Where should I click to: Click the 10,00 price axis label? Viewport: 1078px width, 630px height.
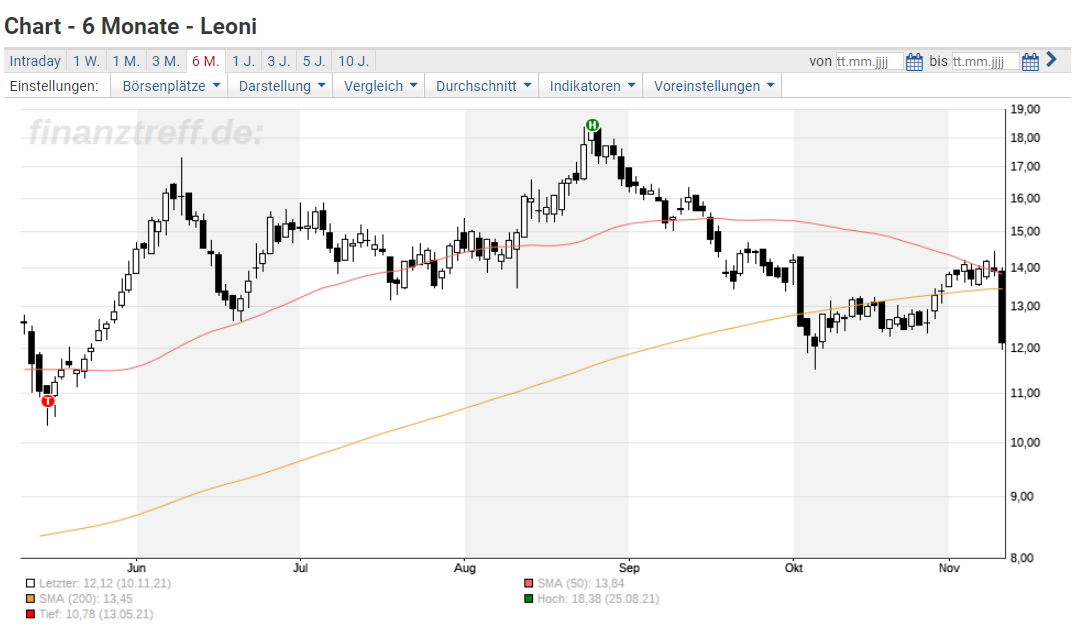[x=1025, y=442]
